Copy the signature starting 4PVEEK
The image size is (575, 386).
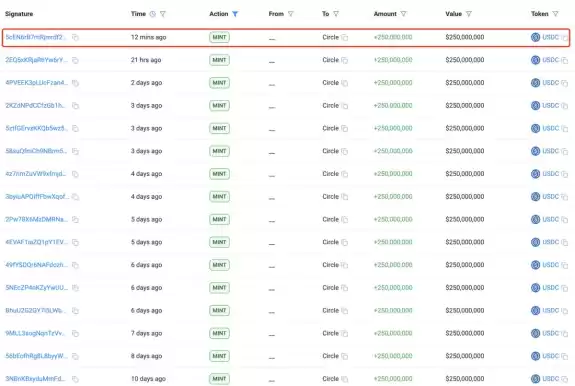point(75,83)
